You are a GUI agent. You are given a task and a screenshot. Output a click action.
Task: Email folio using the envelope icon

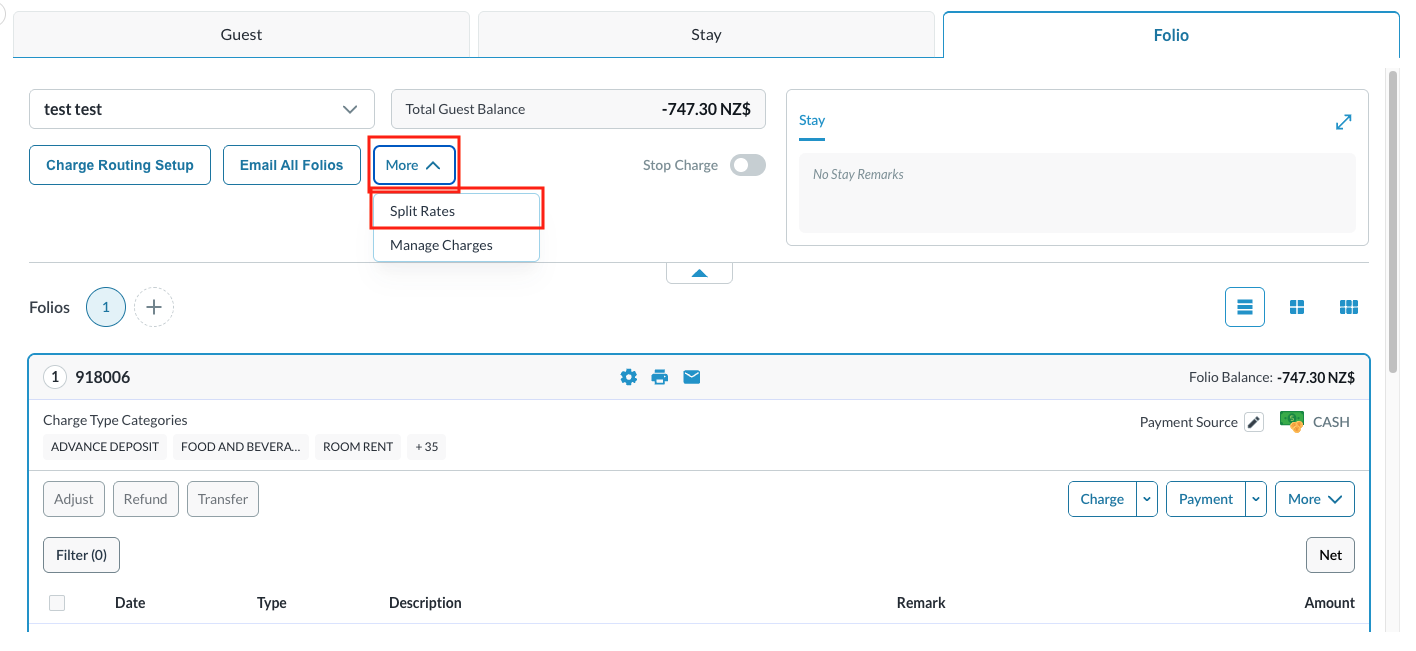[x=691, y=377]
